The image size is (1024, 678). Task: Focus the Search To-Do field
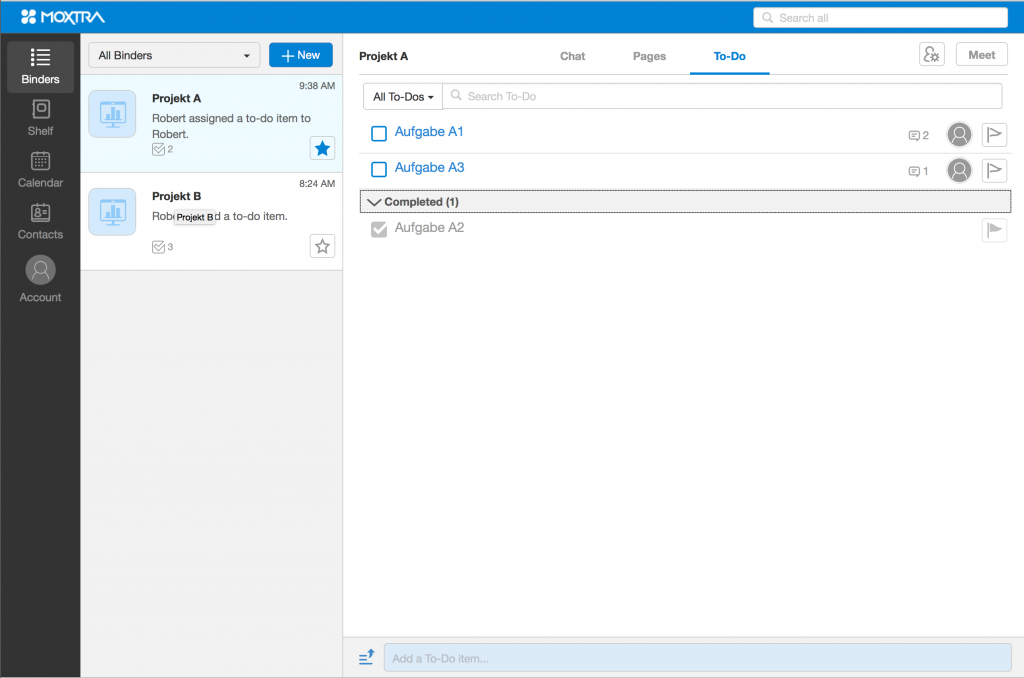point(722,96)
